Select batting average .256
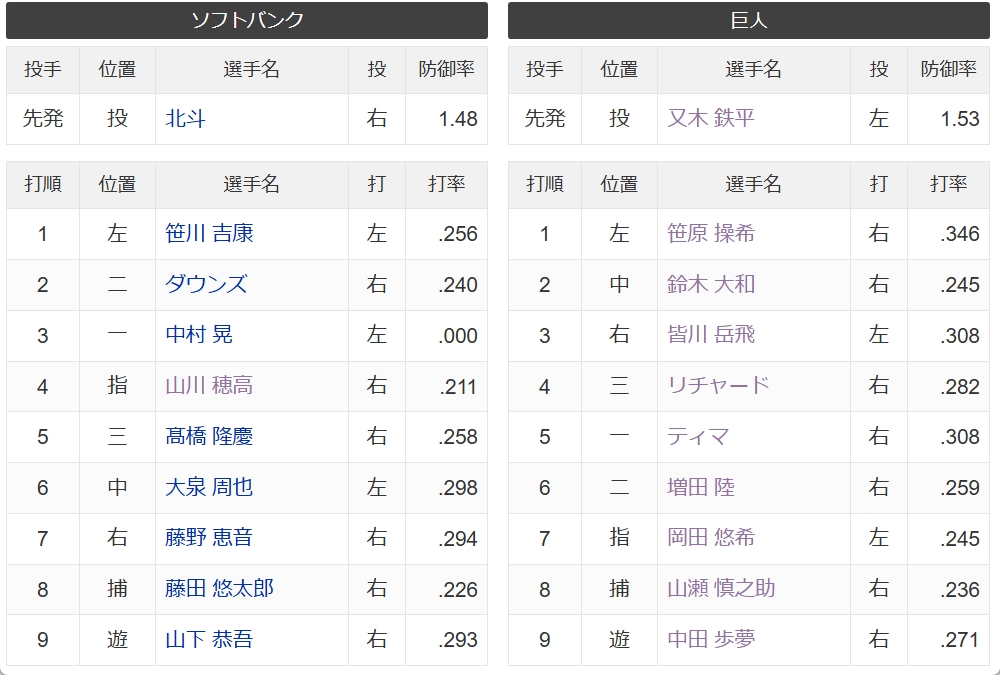Viewport: 1000px width, 675px height. click(x=458, y=234)
